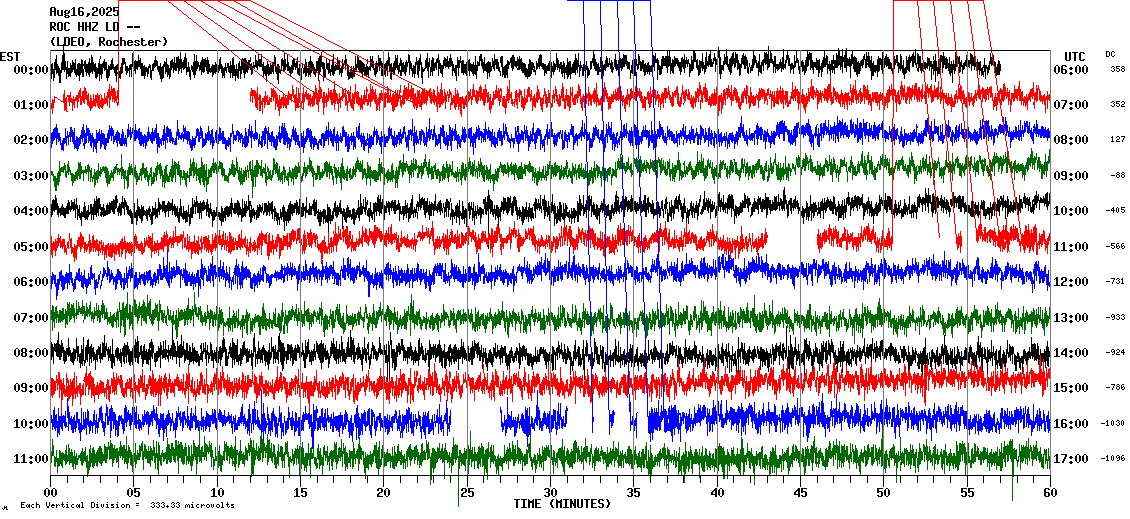Select the 17:00 UTC row label

coord(1070,459)
